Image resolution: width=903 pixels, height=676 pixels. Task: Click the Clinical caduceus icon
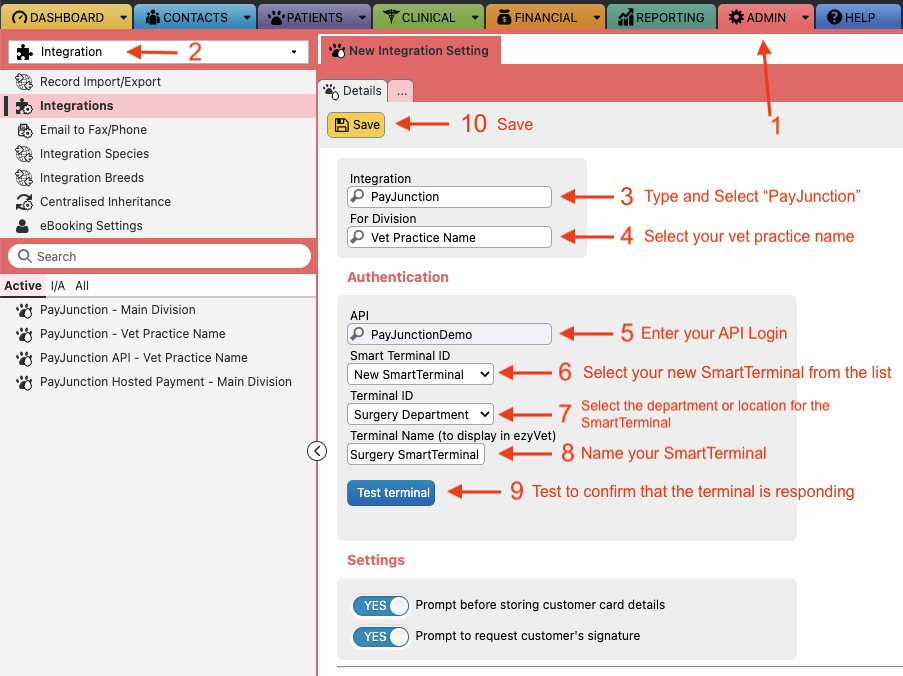[391, 17]
